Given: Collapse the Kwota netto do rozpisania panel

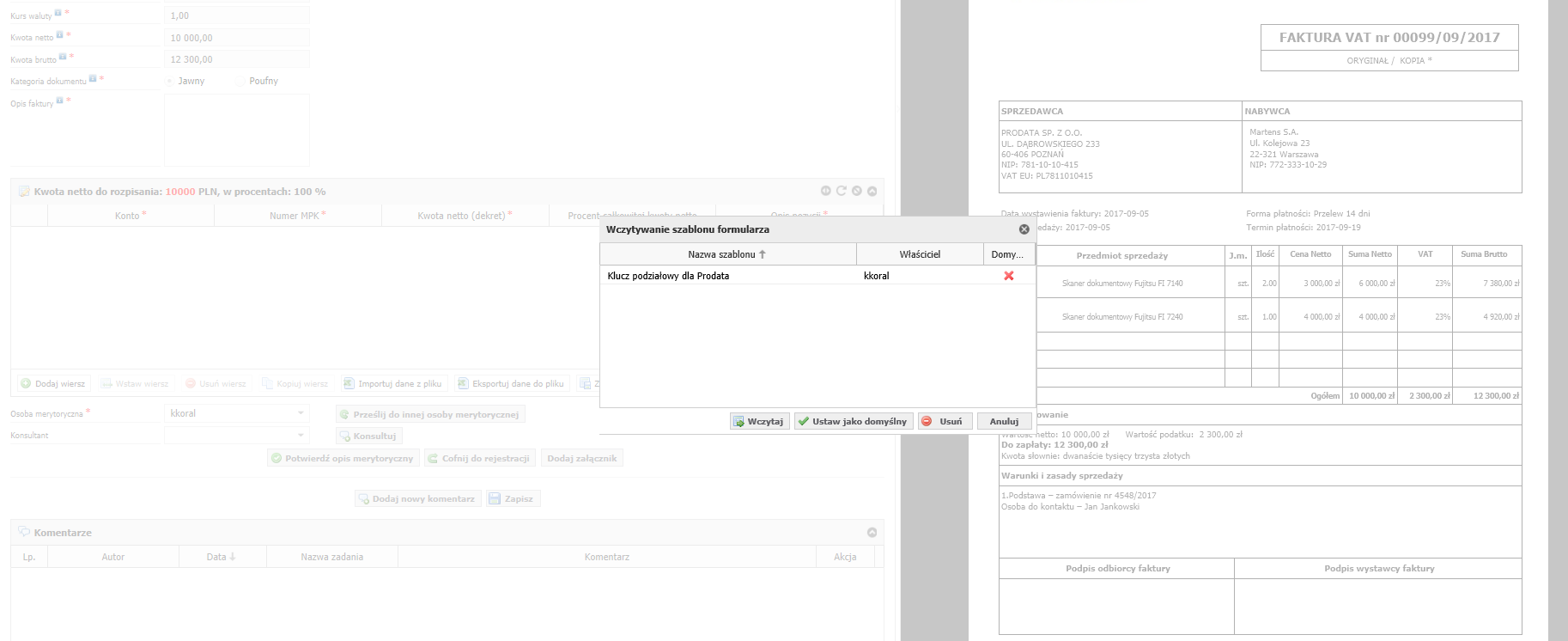Looking at the screenshot, I should 872,192.
